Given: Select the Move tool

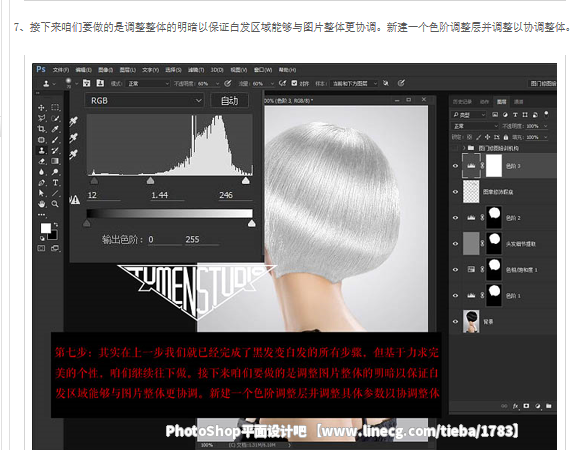Looking at the screenshot, I should (41, 107).
